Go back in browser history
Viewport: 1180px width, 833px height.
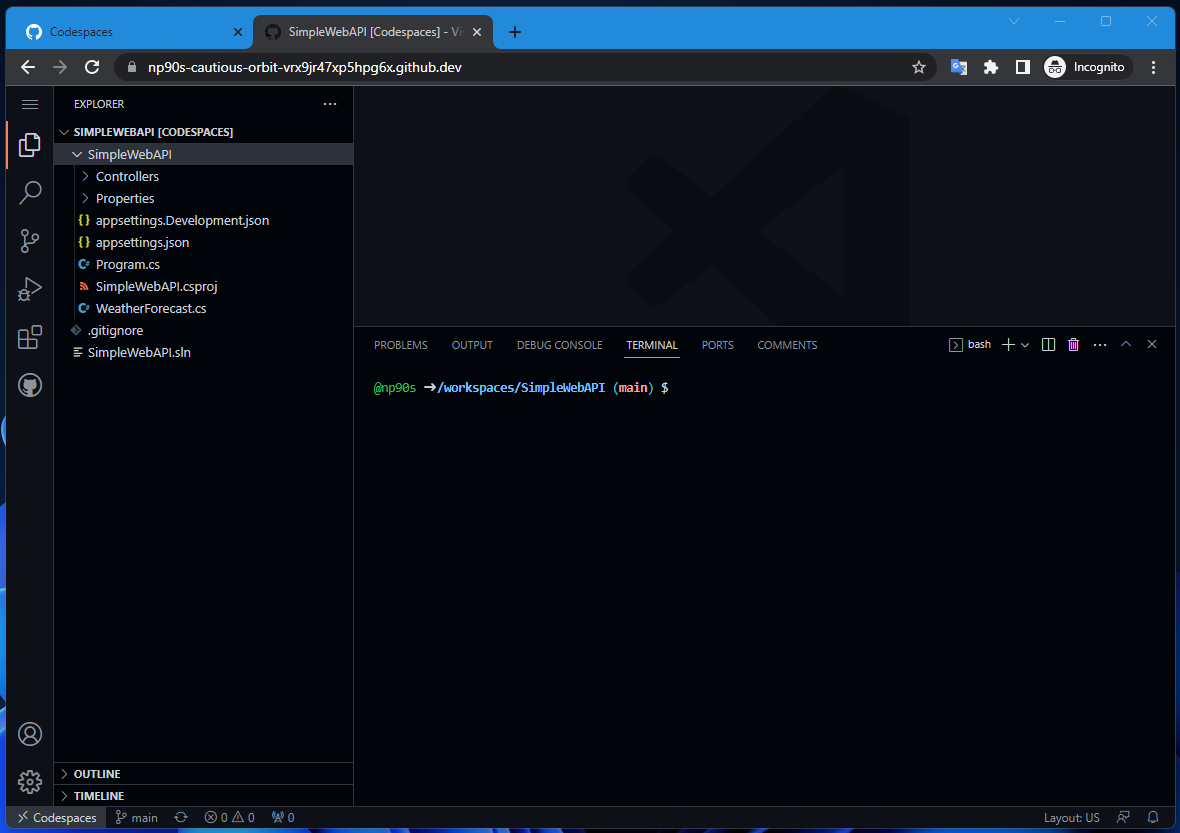click(28, 67)
